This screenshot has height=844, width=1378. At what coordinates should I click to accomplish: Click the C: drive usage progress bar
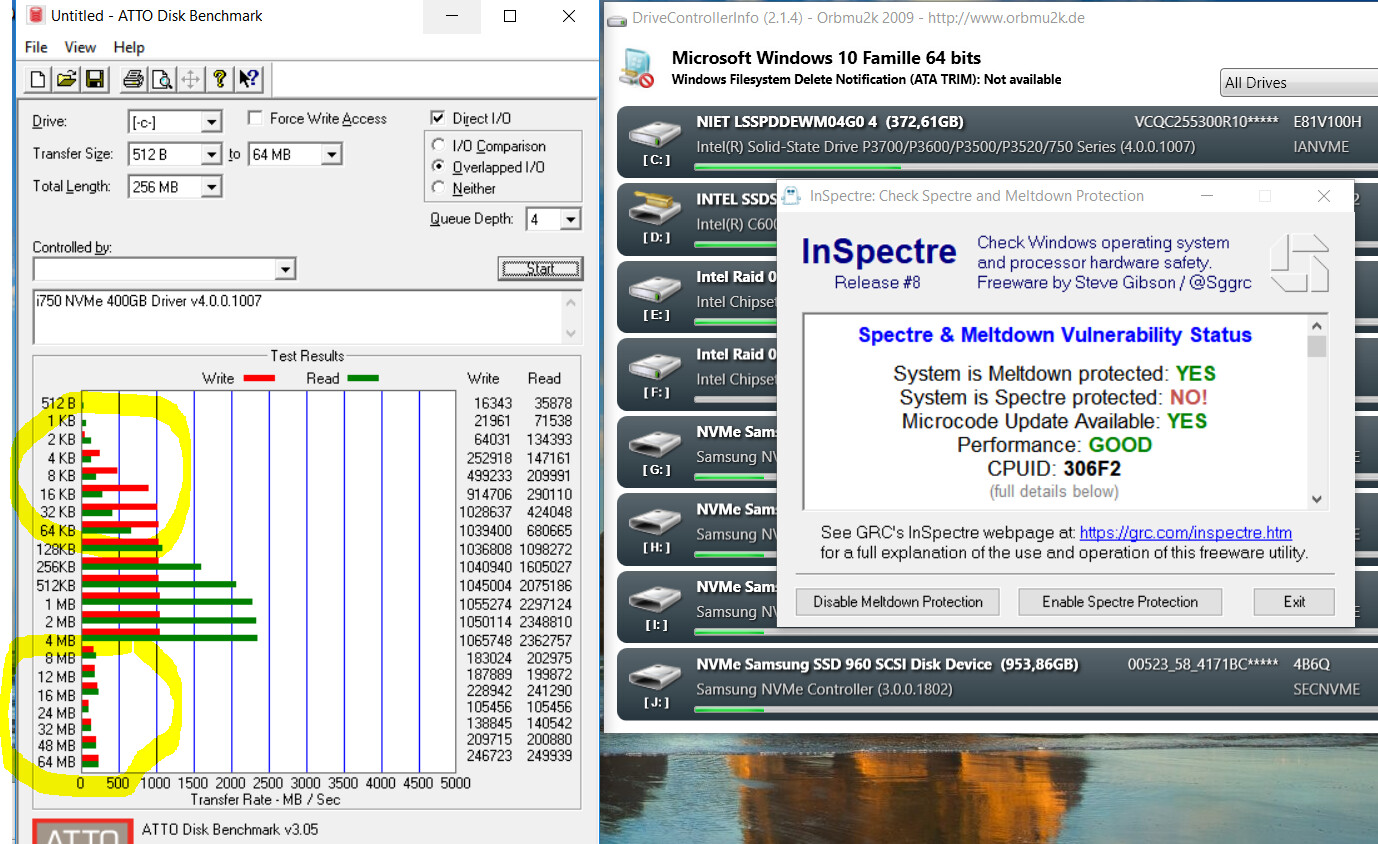tap(1035, 167)
